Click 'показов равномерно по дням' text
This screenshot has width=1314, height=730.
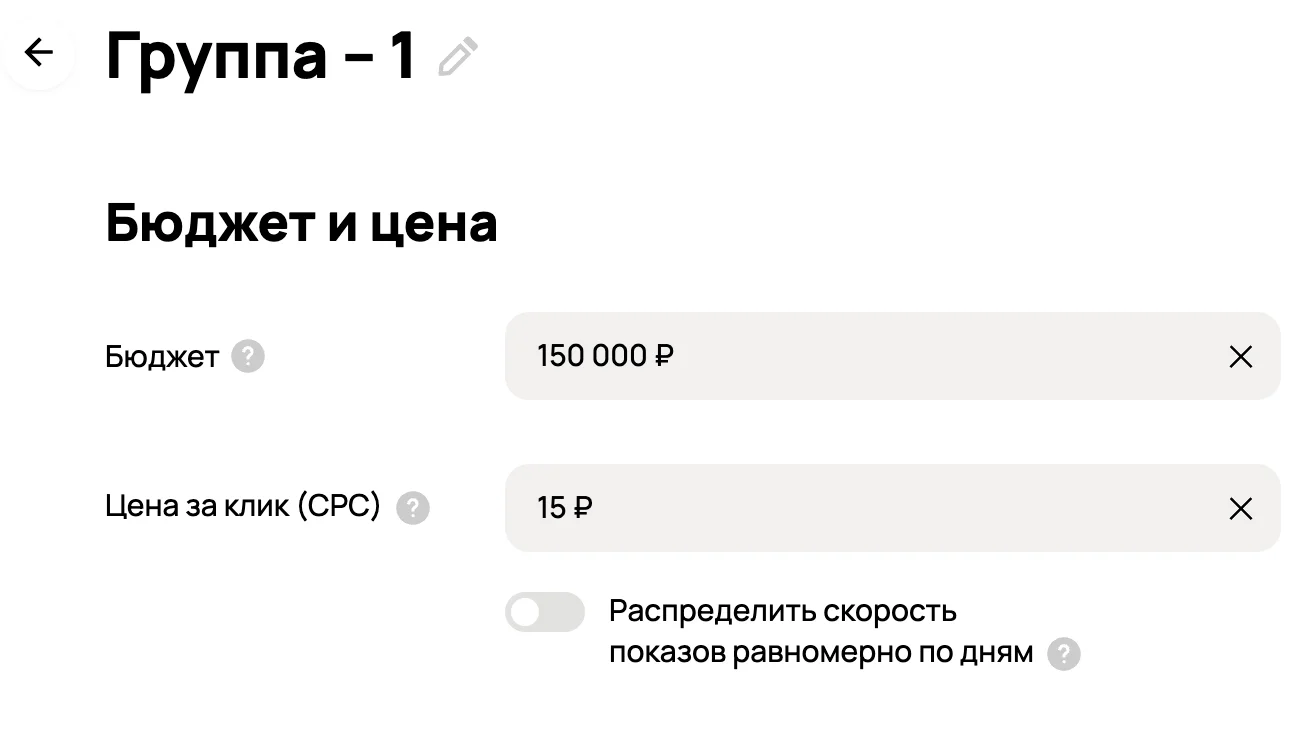point(820,653)
